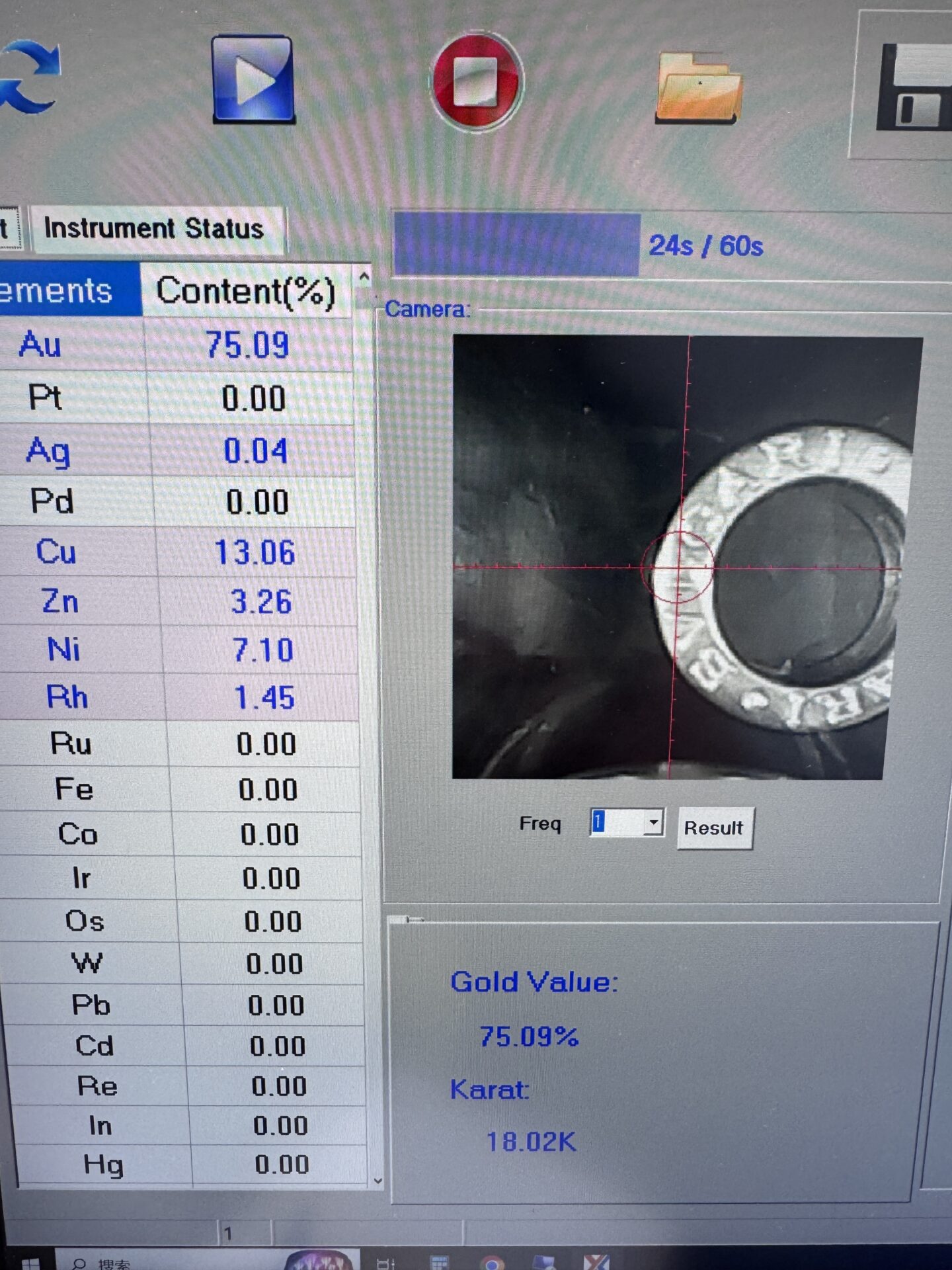Click the red X app icon in the taskbar
Screen dimensions: 952x1270
[596, 1262]
